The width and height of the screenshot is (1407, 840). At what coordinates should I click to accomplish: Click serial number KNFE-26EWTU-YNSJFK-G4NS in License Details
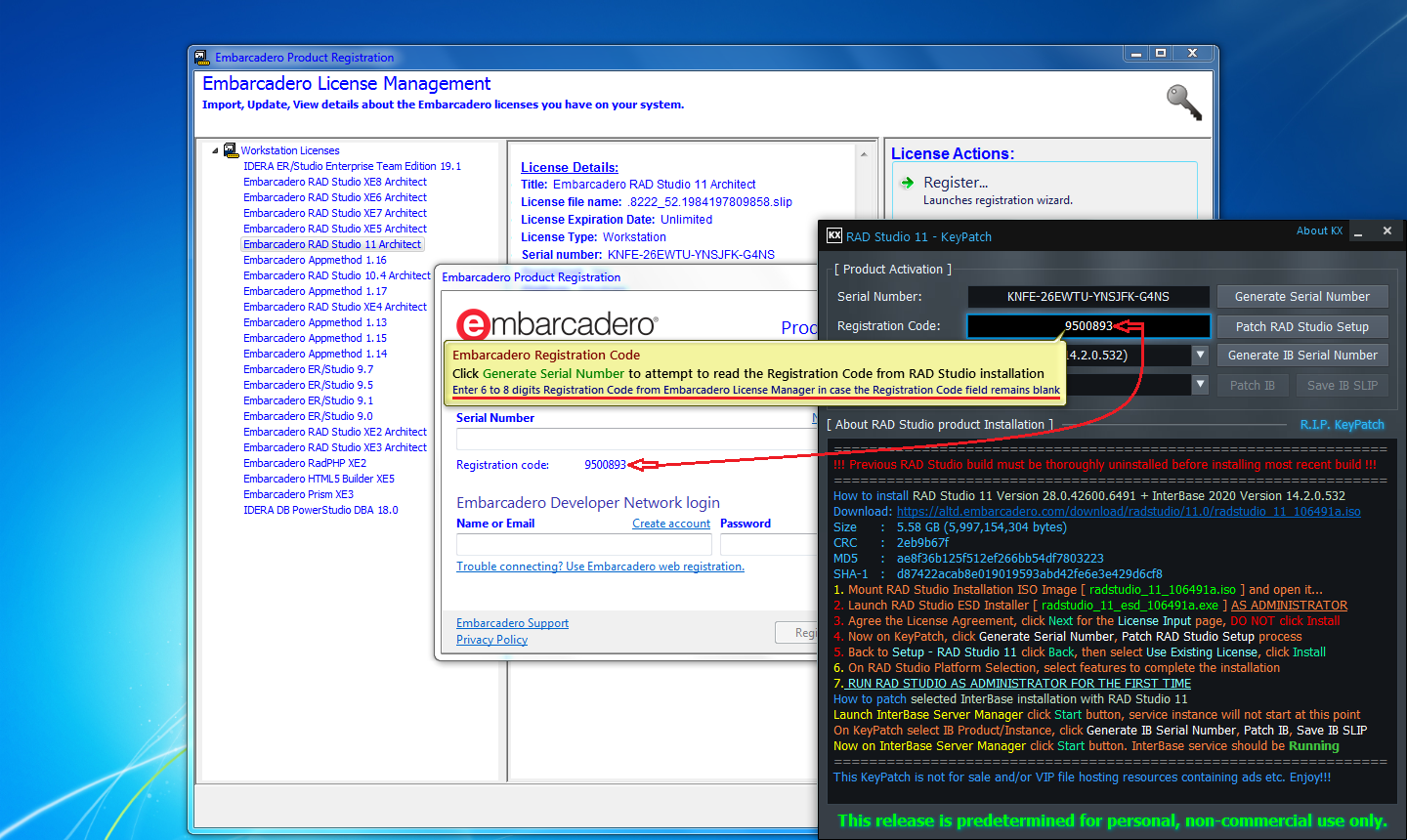691,255
